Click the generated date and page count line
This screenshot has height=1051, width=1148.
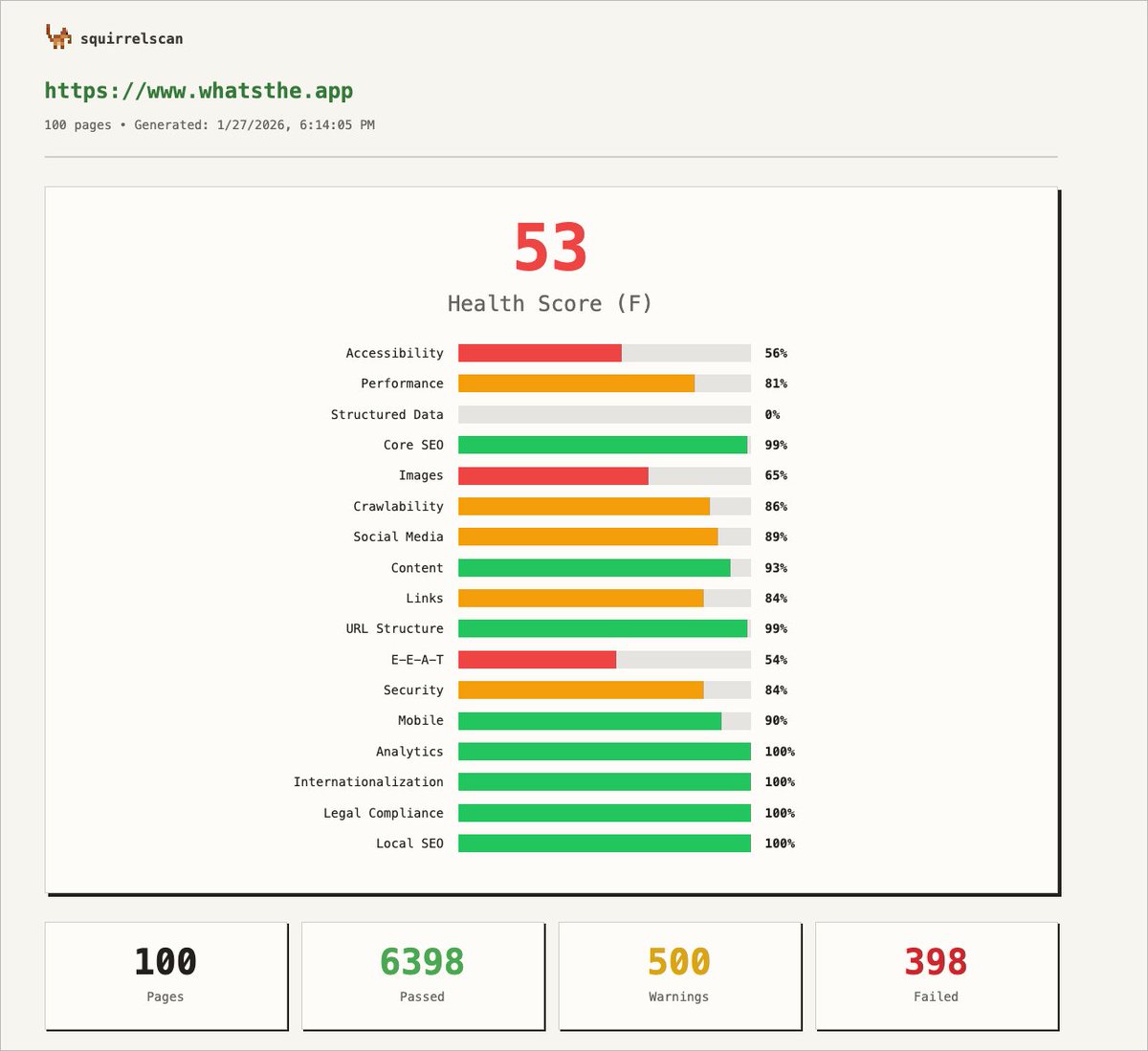210,124
